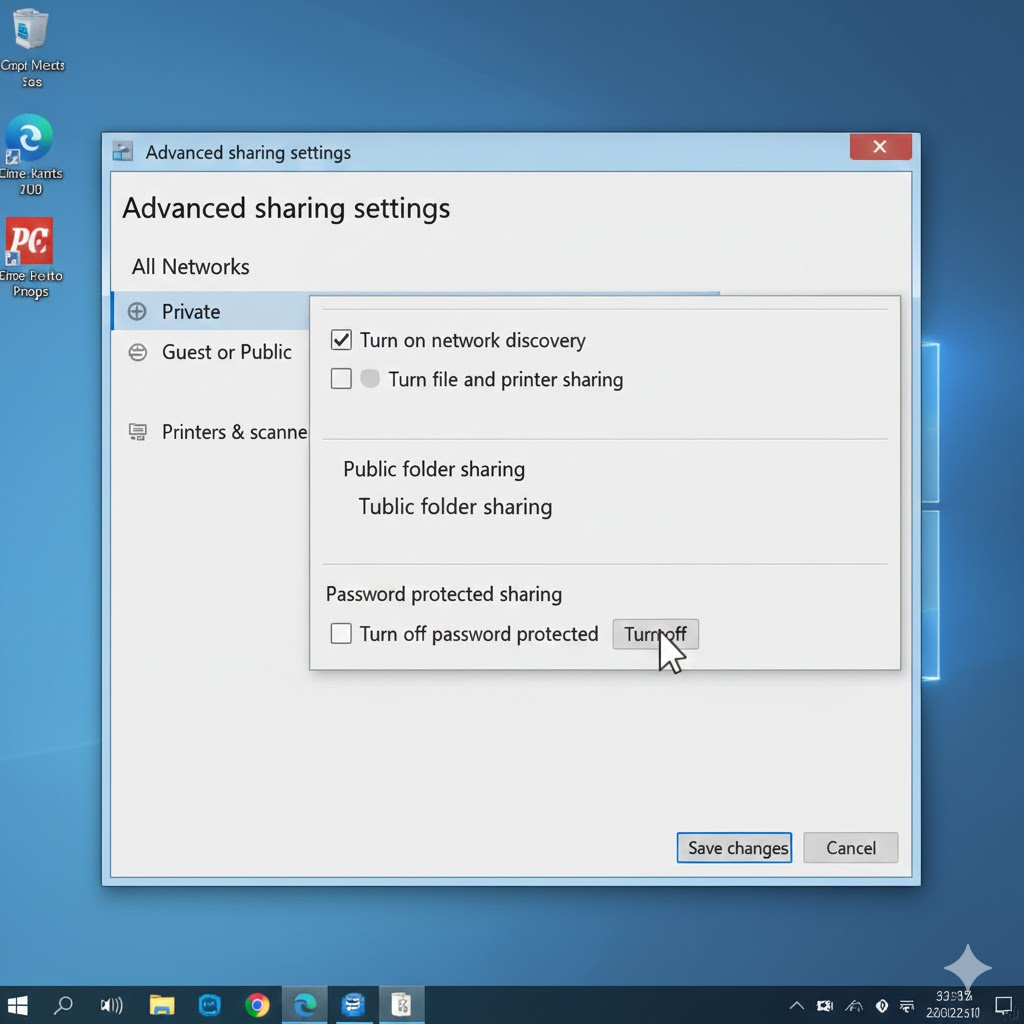
Task: Select Printers & scanners in sidebar
Action: click(233, 432)
